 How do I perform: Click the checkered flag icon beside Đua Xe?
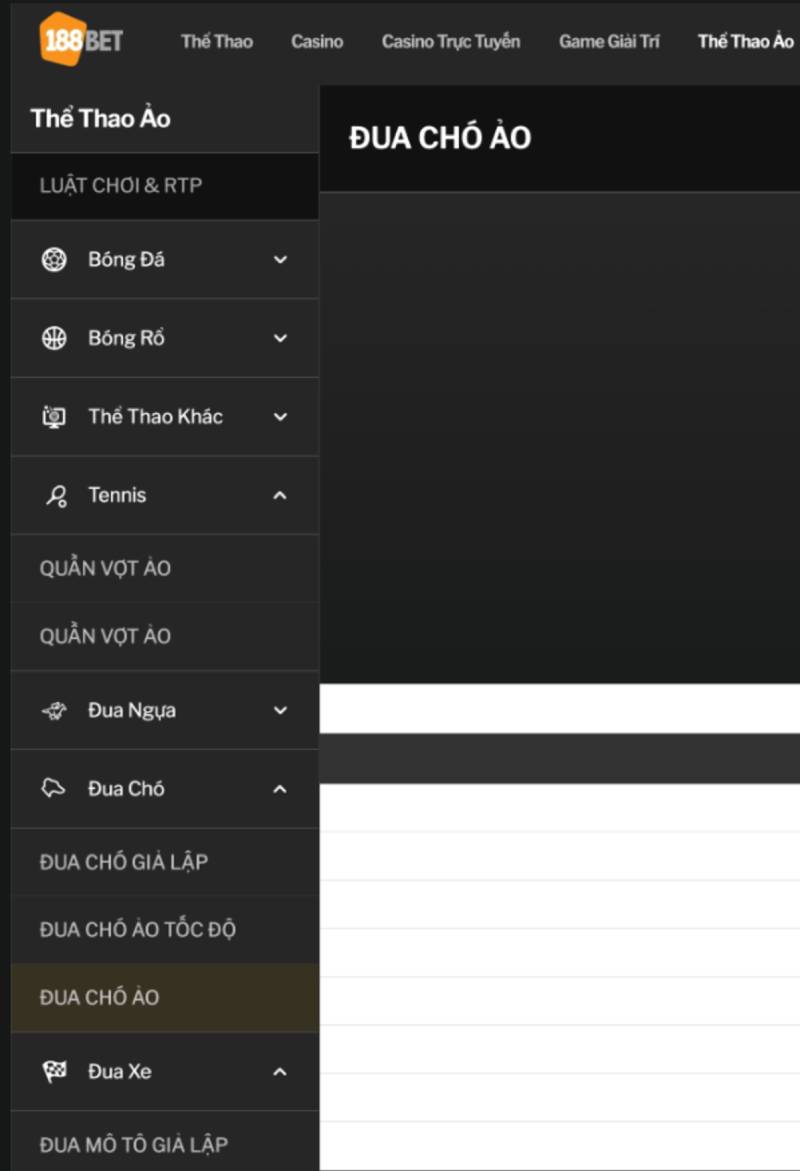54,1072
